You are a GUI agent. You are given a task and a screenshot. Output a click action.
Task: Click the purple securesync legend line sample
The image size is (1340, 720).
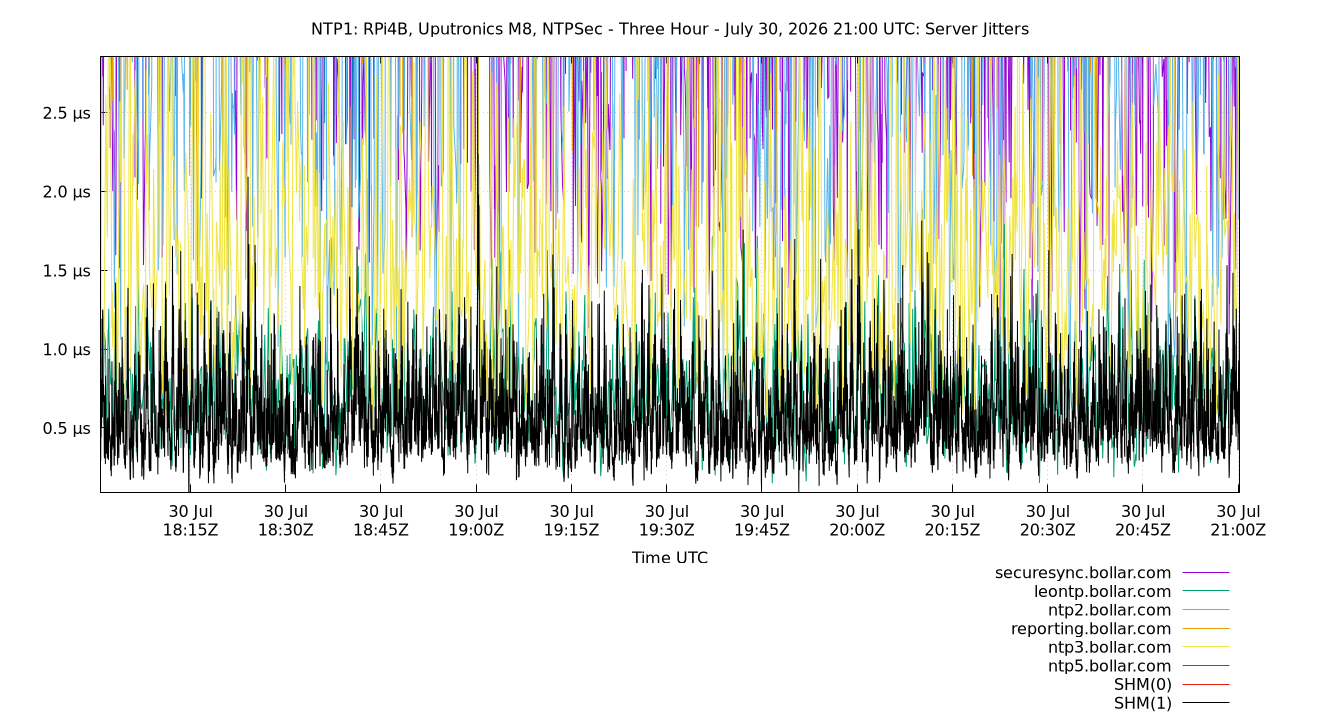(1206, 573)
